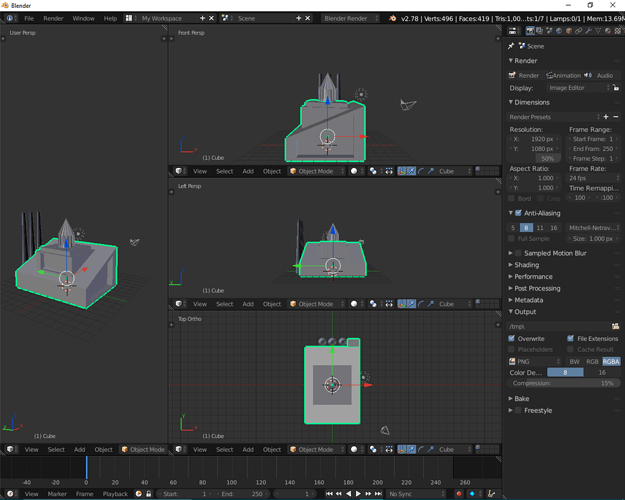Open the Render menu
This screenshot has width=625, height=500.
tap(53, 18)
